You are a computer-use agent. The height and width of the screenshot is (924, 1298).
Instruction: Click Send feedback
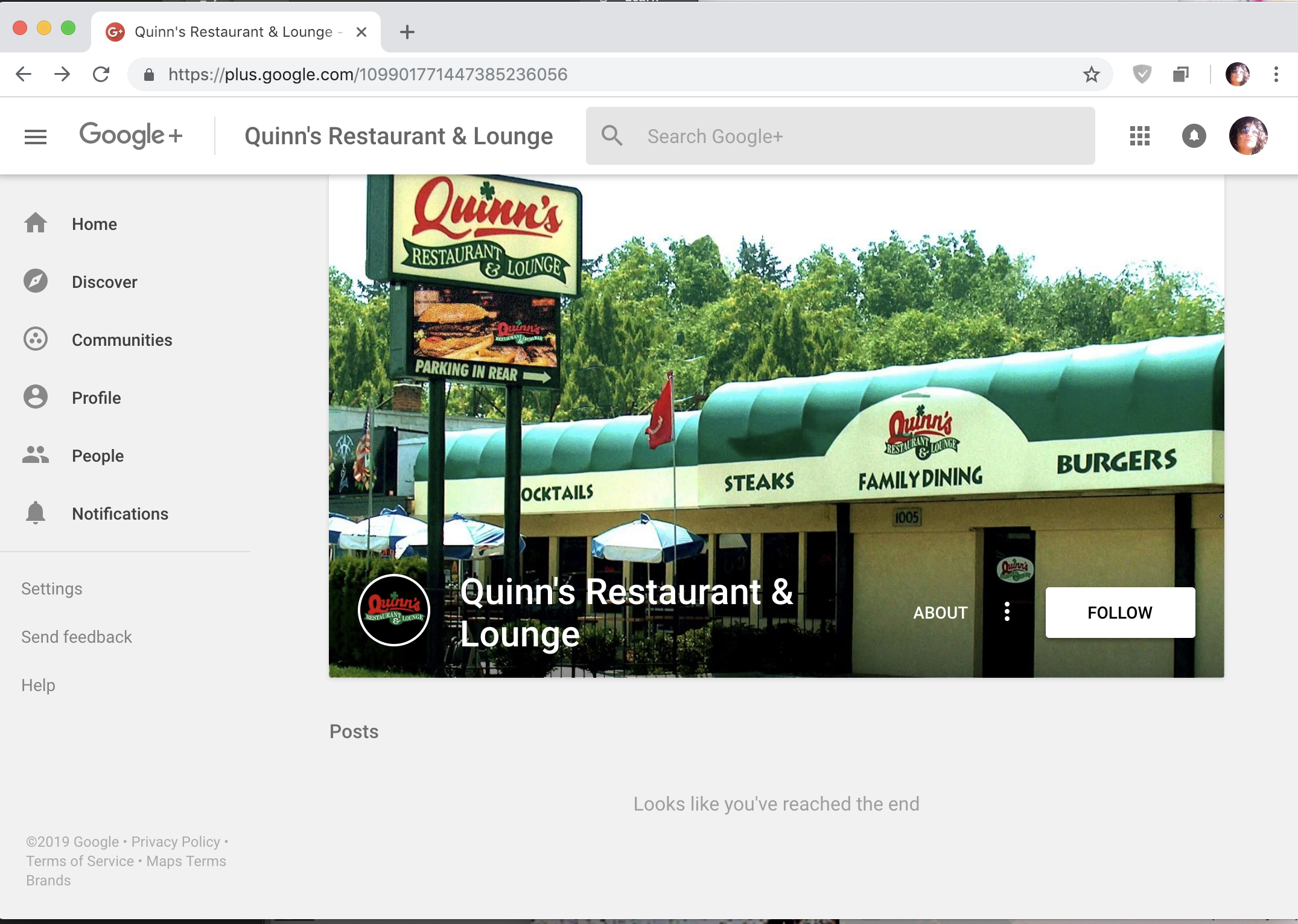tap(77, 637)
